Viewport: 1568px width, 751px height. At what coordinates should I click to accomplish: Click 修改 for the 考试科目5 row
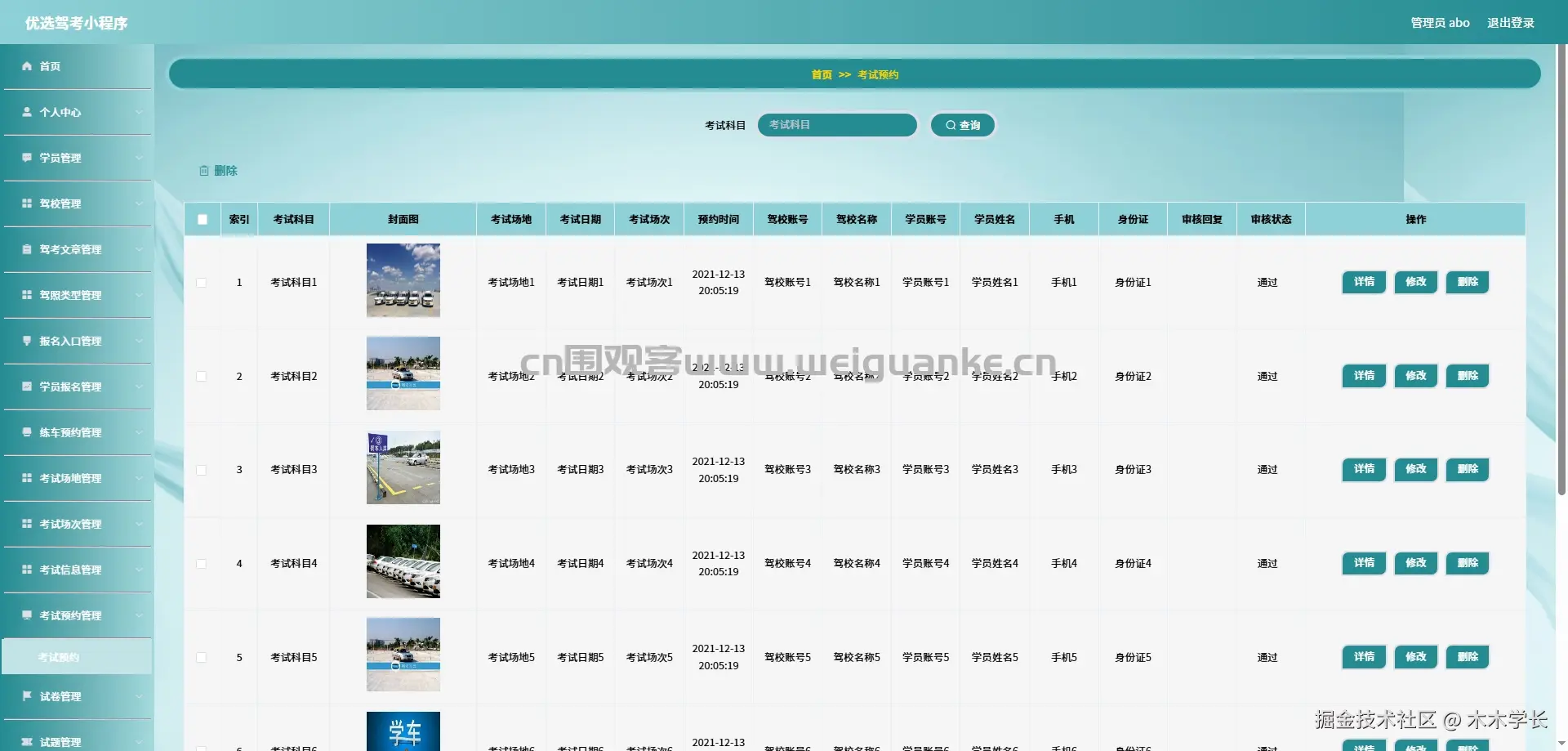pos(1415,657)
